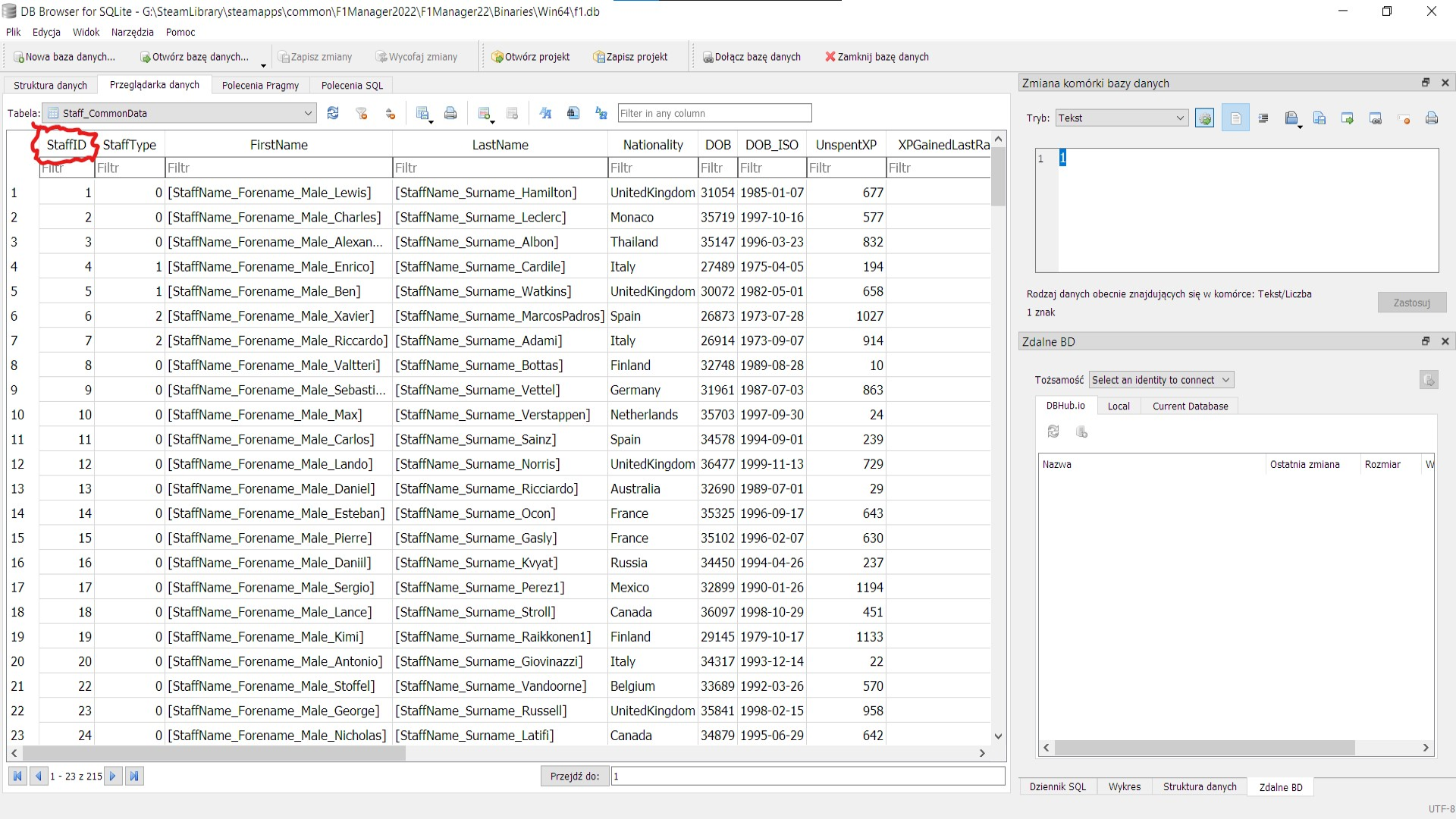Refresh the table data view
The height and width of the screenshot is (819, 1456).
click(x=333, y=114)
